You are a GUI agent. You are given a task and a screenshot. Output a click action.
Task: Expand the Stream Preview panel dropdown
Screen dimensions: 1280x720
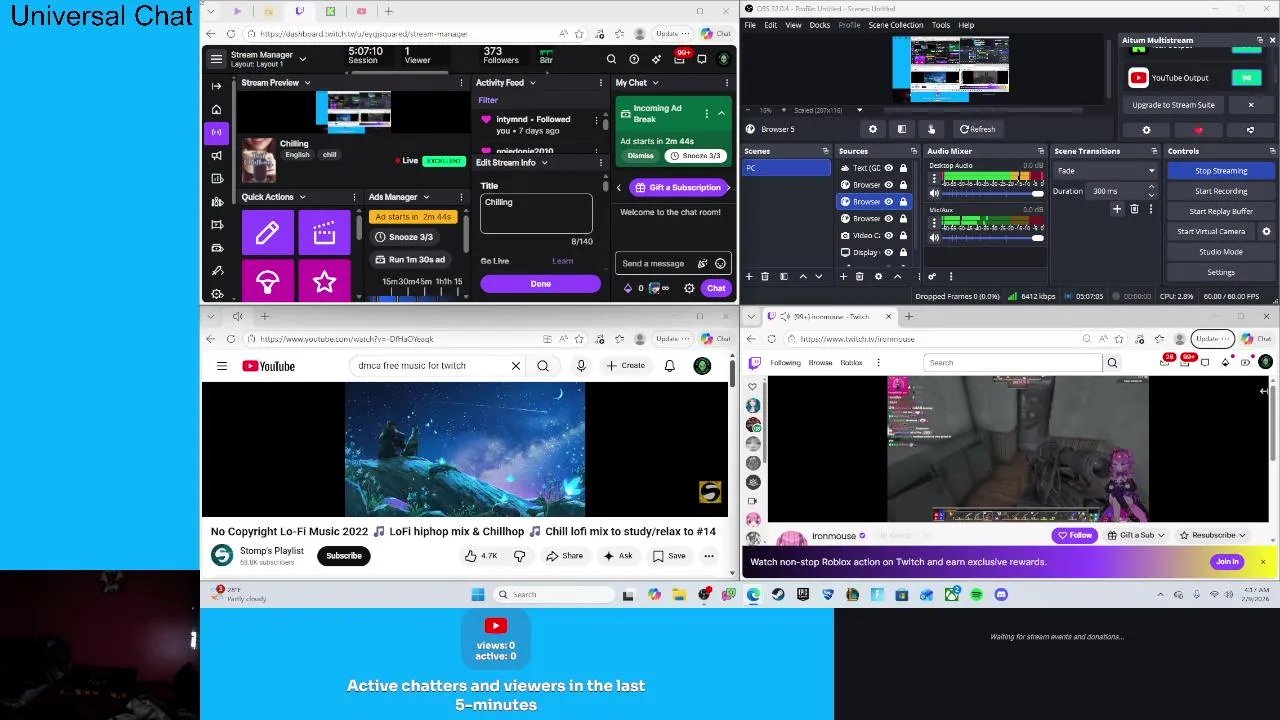click(x=307, y=83)
